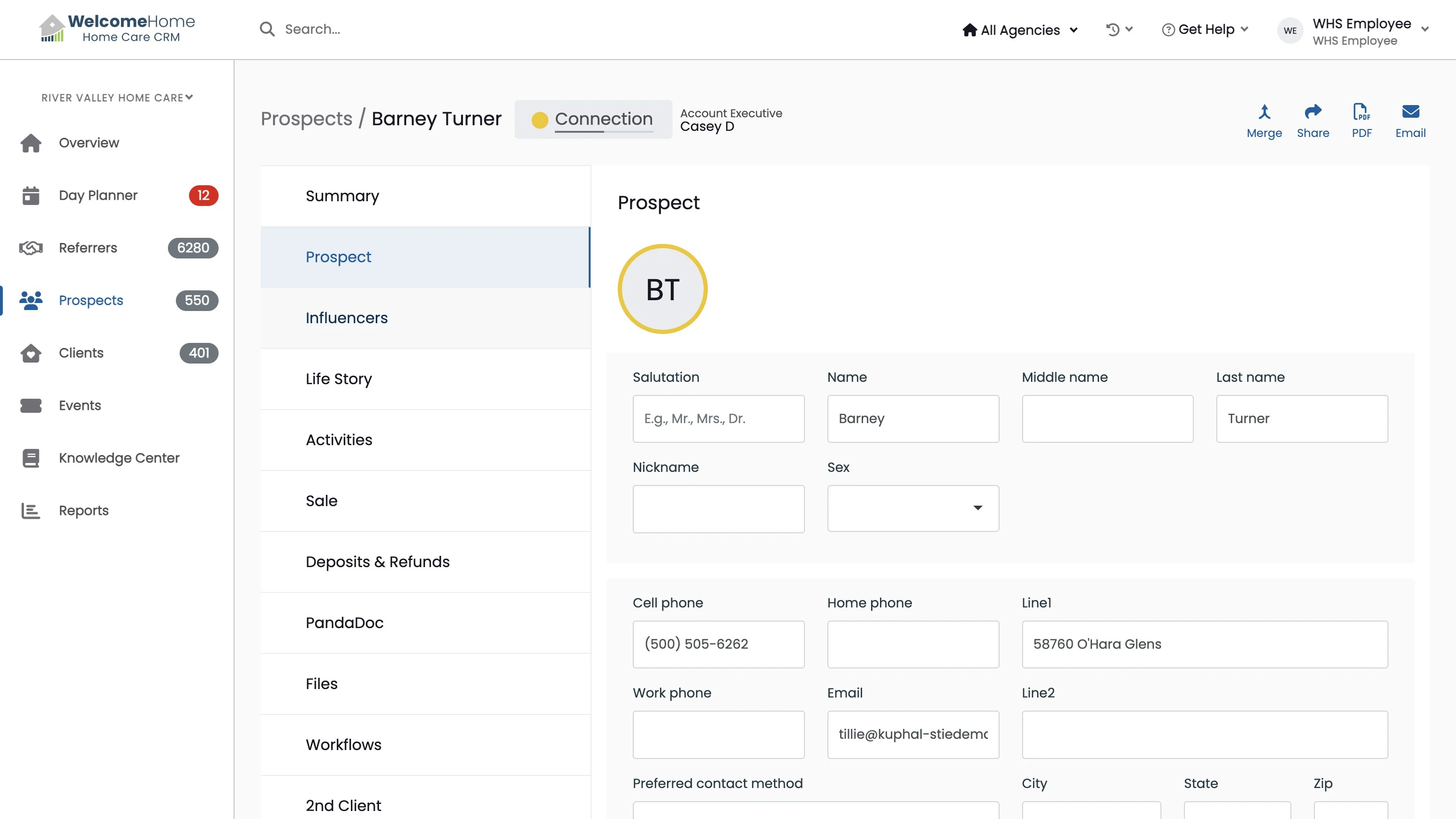Export prospect using the PDF icon
The image size is (1456, 819).
pyautogui.click(x=1361, y=112)
